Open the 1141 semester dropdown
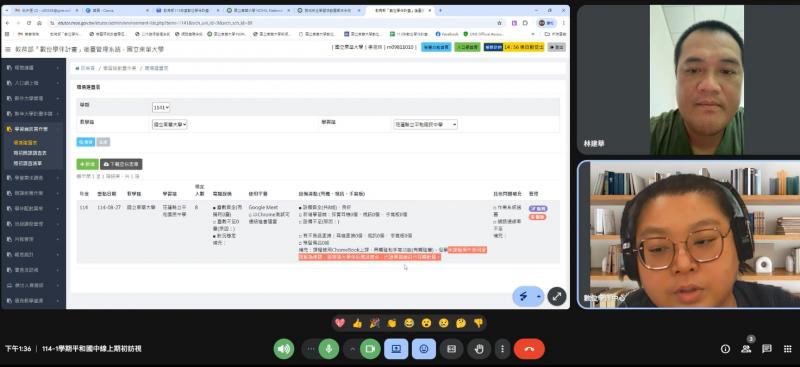Viewport: 800px width, 367px height. pyautogui.click(x=161, y=108)
